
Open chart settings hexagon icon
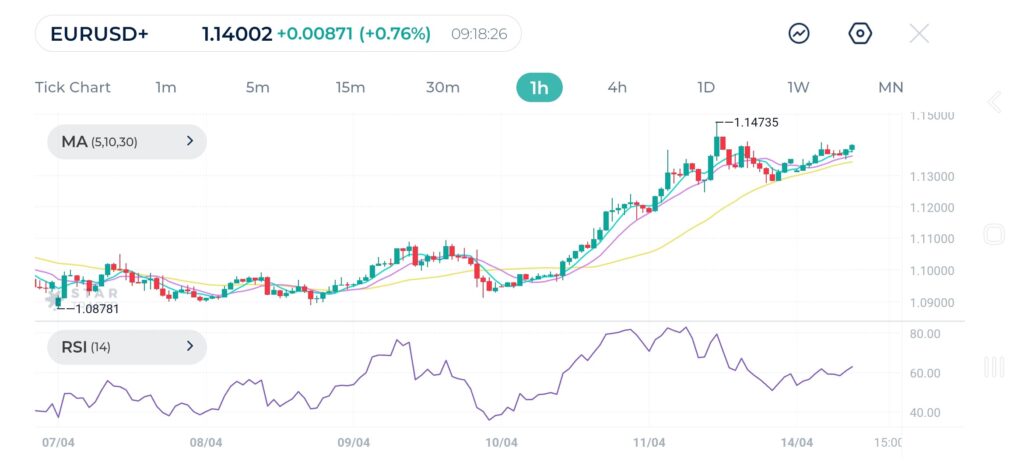[x=860, y=34]
